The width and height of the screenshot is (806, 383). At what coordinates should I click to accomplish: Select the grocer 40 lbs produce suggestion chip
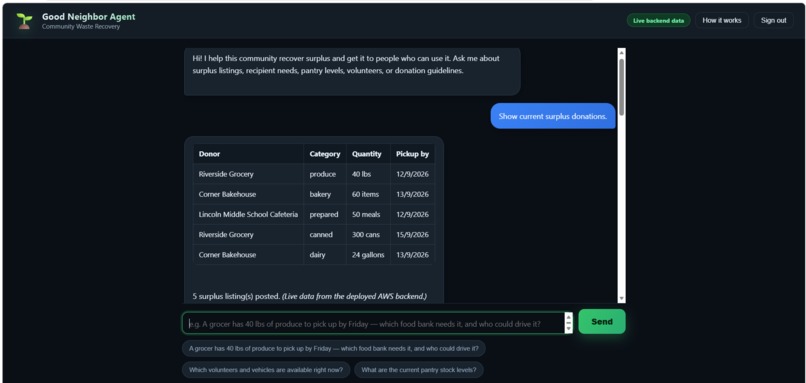[334, 348]
